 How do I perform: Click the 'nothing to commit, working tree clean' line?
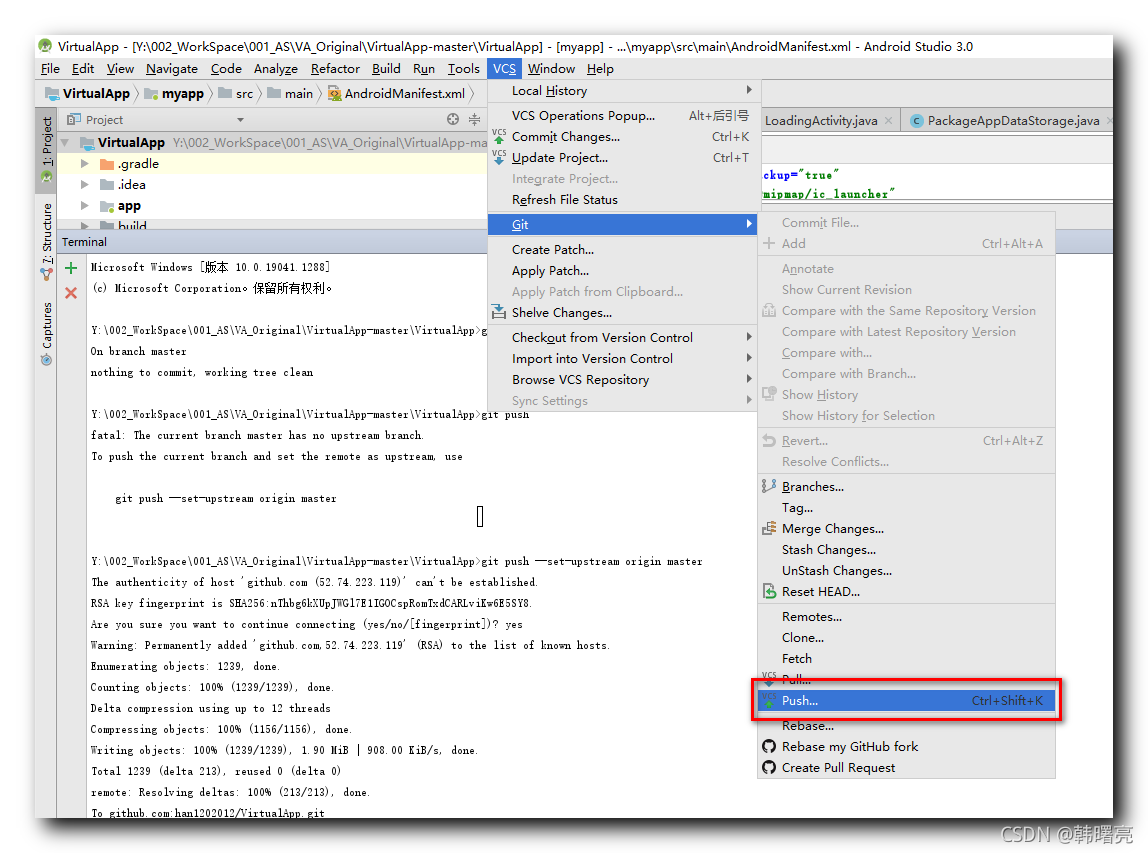(202, 373)
